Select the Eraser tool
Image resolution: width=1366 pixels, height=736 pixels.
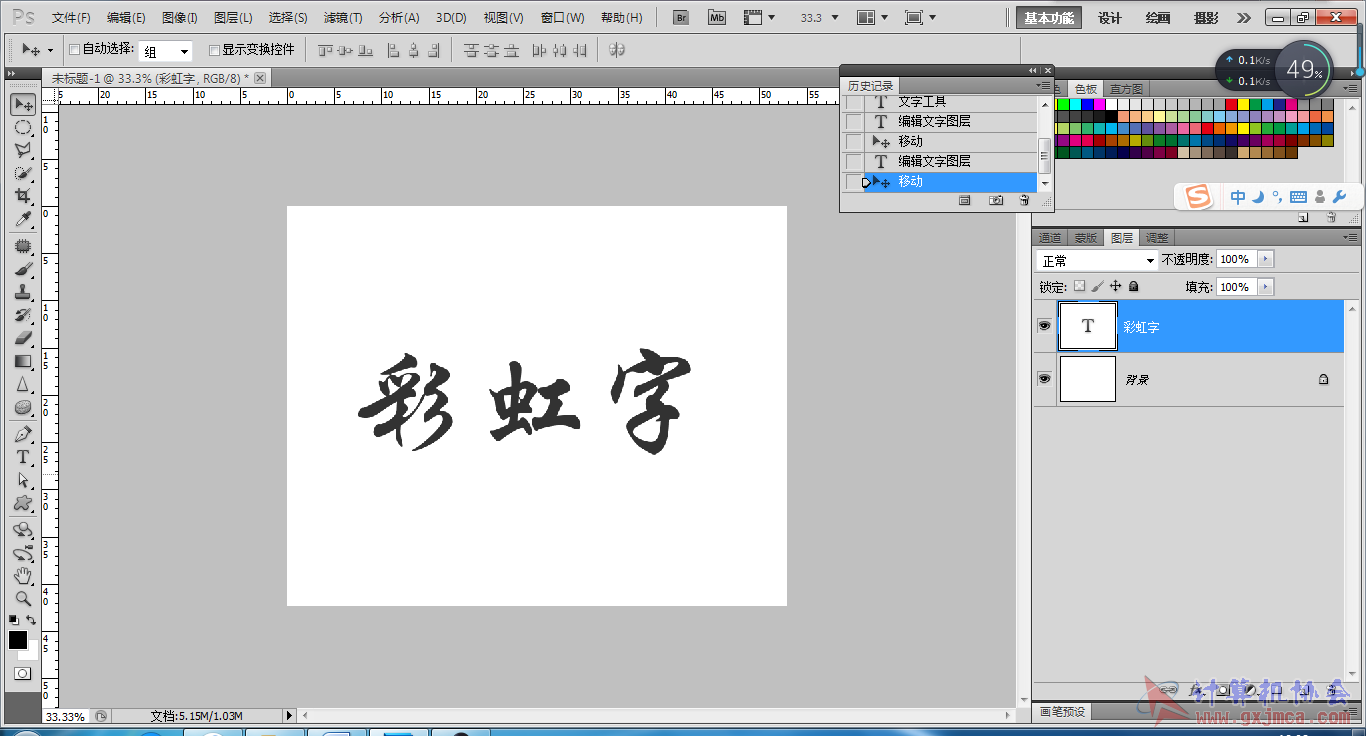pyautogui.click(x=23, y=338)
